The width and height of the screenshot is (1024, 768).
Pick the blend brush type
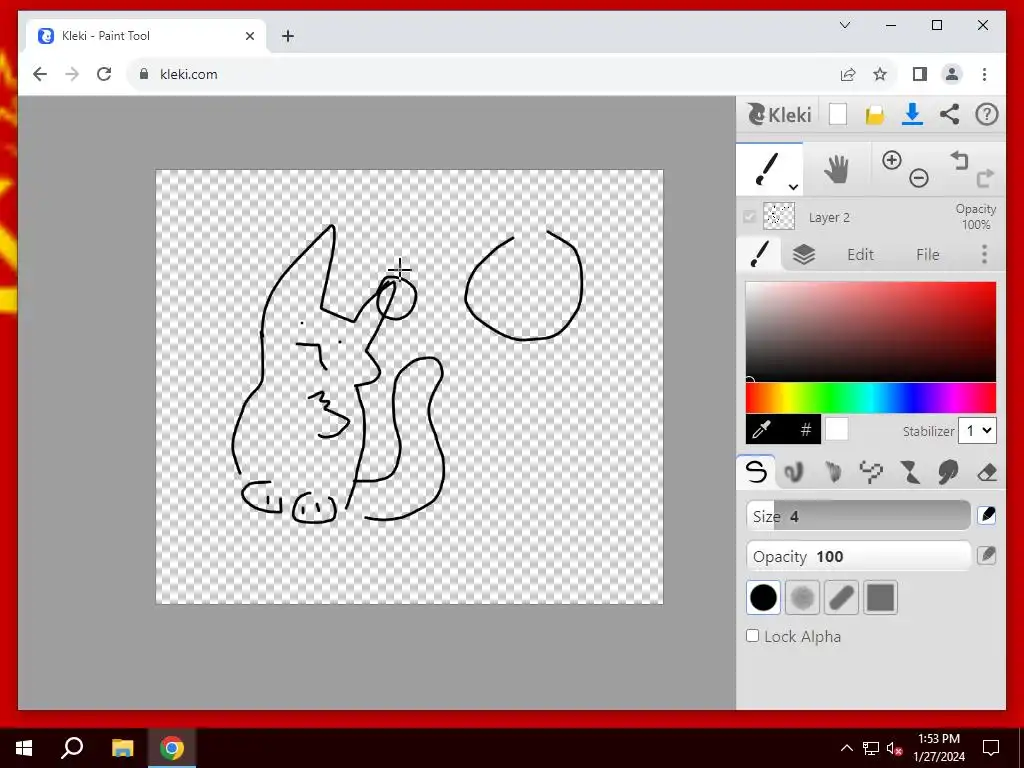(x=794, y=472)
